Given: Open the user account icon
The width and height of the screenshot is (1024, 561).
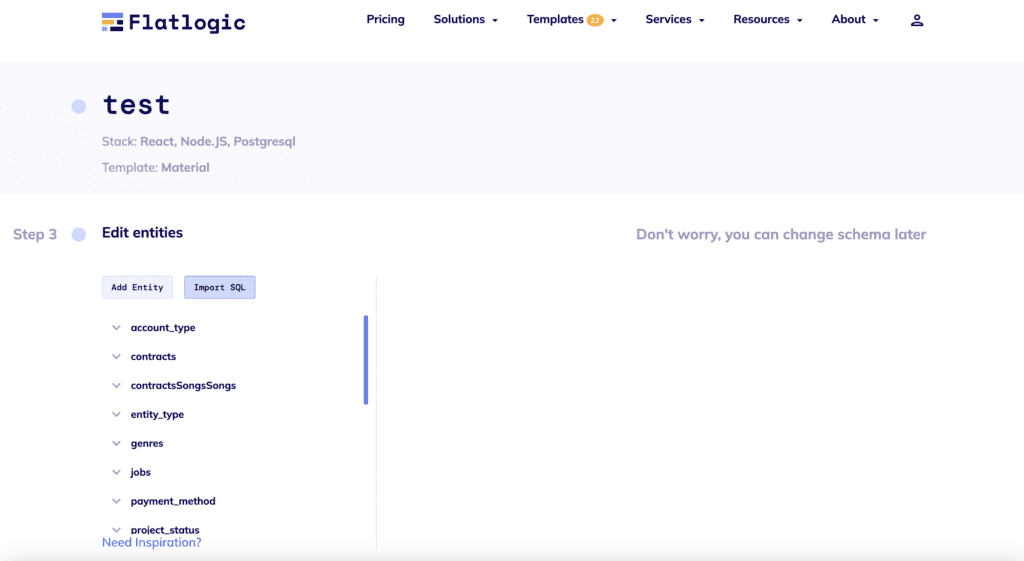Looking at the screenshot, I should (917, 20).
